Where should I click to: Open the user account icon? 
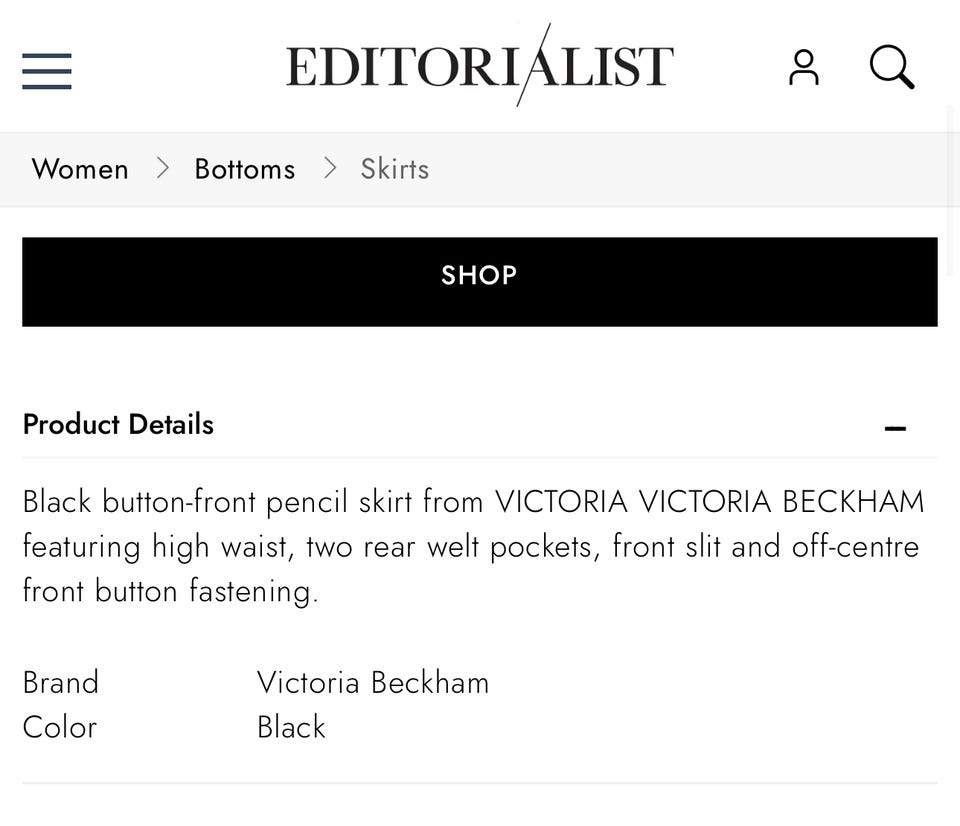pos(804,68)
